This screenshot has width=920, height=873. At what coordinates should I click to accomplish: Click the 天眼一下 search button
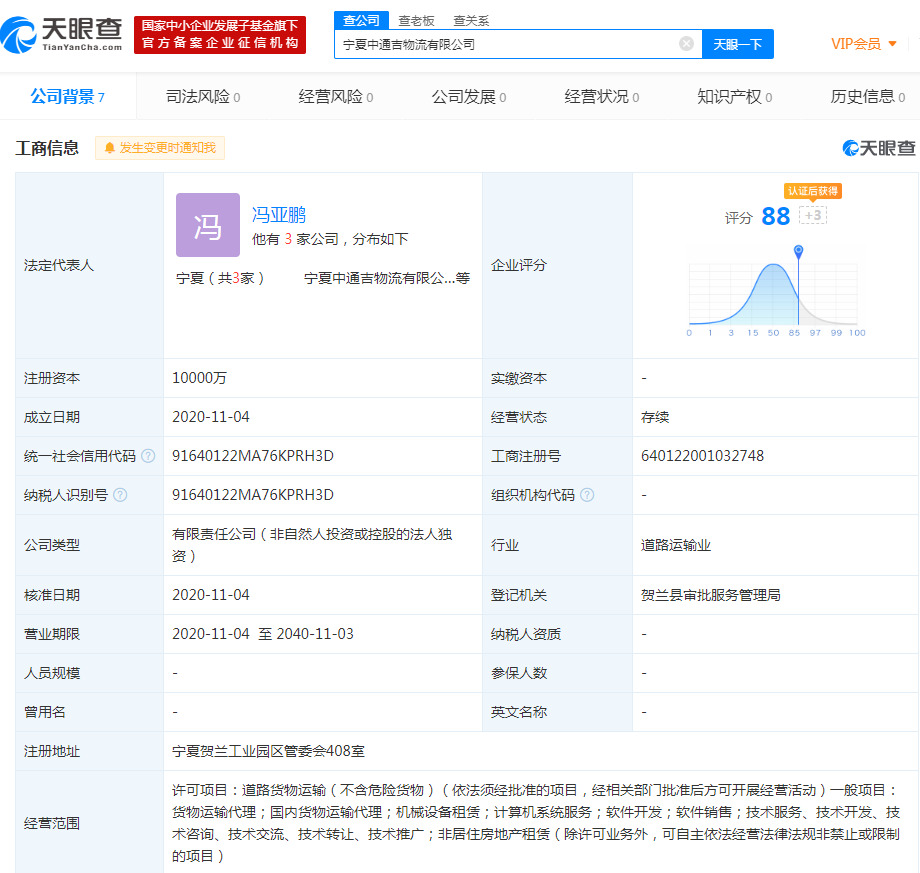point(738,44)
